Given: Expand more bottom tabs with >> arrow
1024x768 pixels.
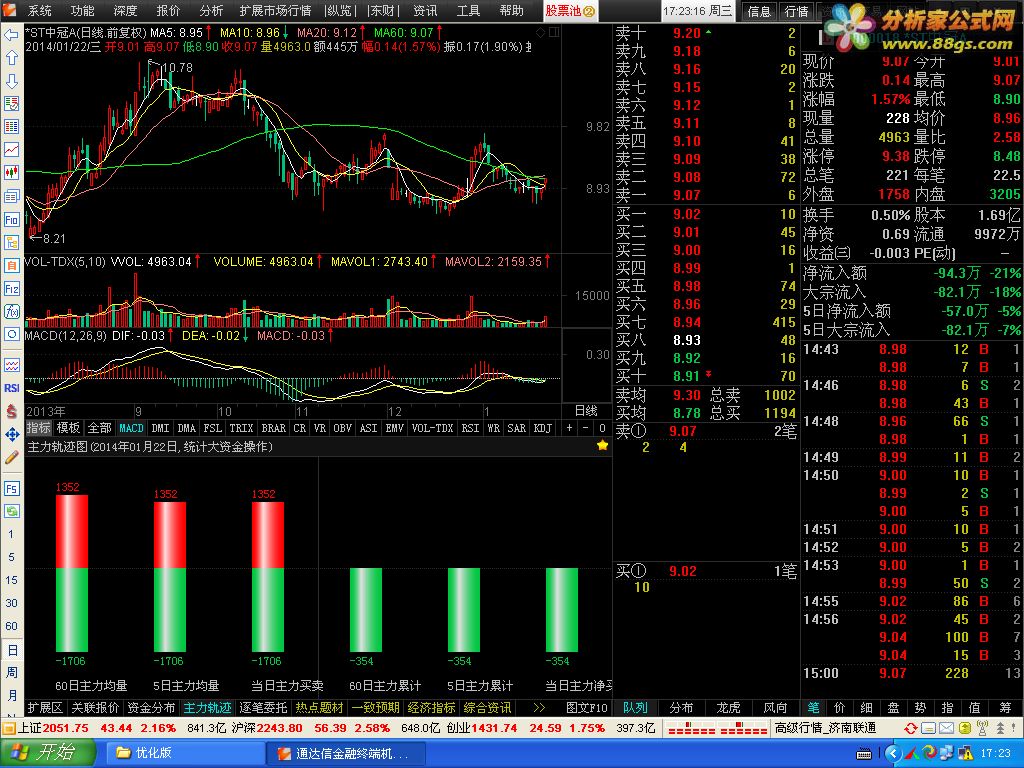Looking at the screenshot, I should point(539,708).
